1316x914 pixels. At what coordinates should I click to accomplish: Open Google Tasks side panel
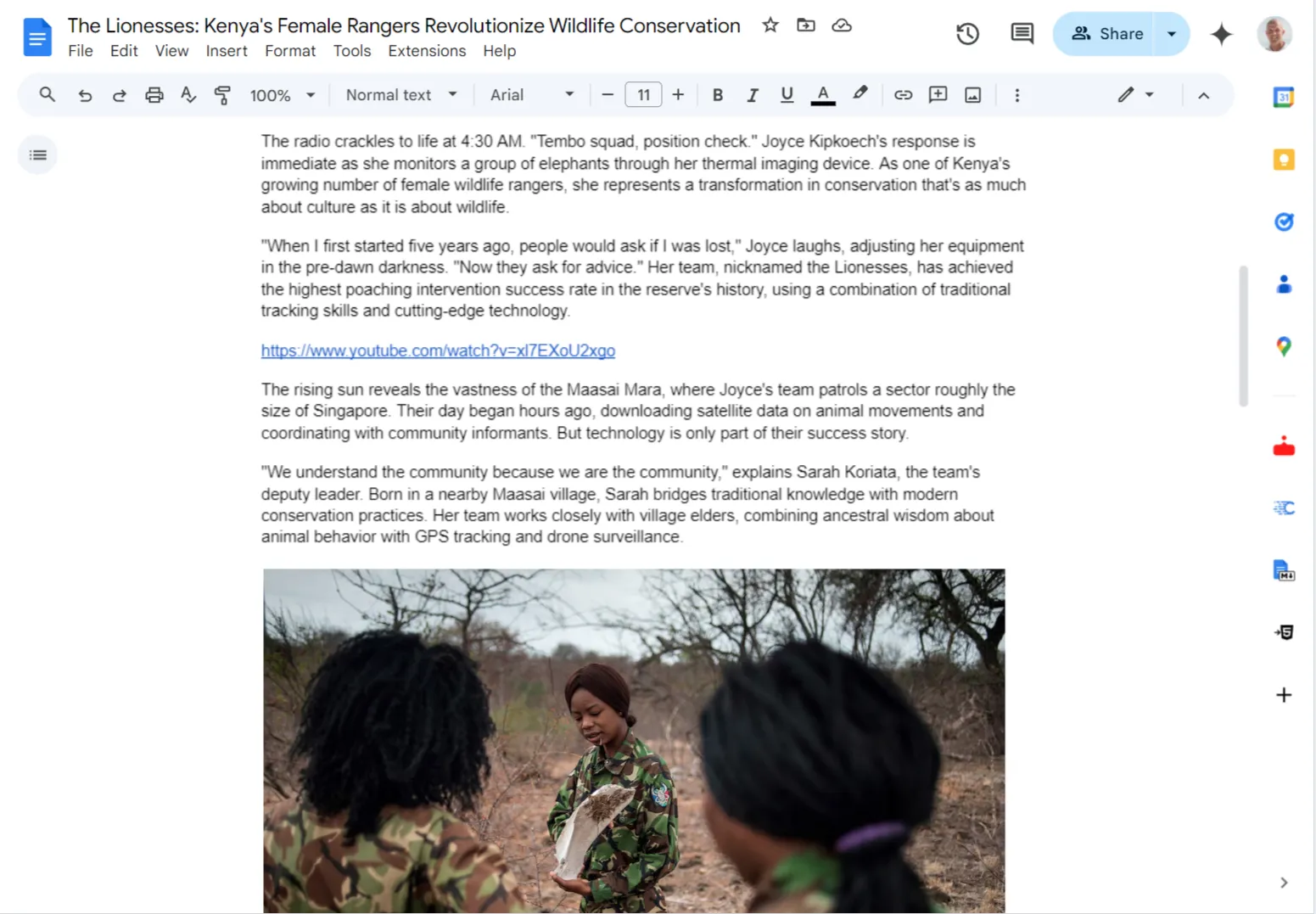point(1284,221)
